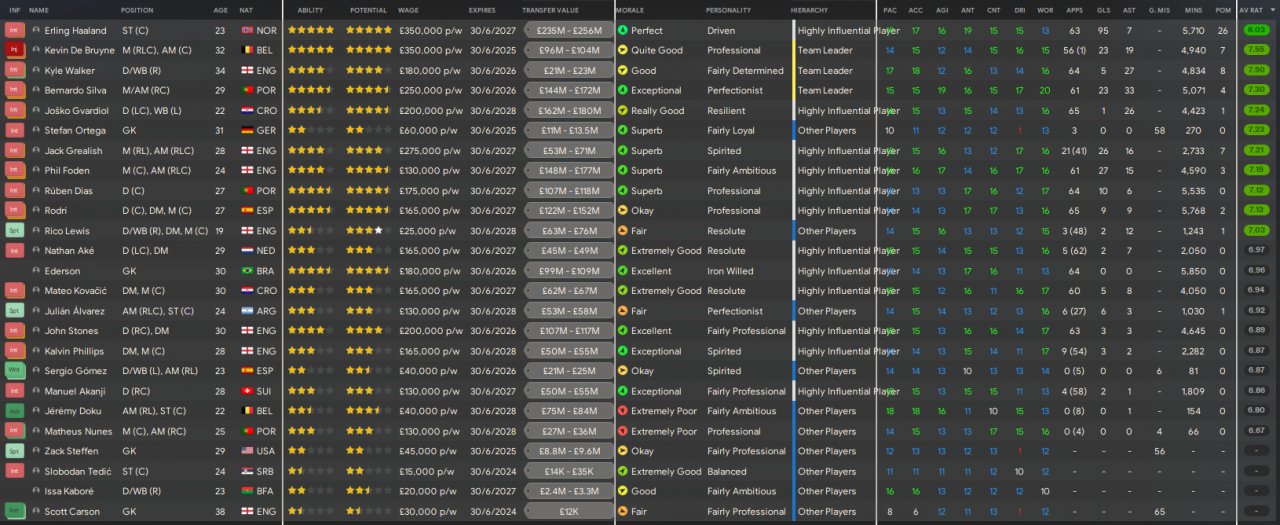Viewport: 1280px width, 525px height.
Task: Click the person icon beside Ederson's name
Action: point(36,270)
